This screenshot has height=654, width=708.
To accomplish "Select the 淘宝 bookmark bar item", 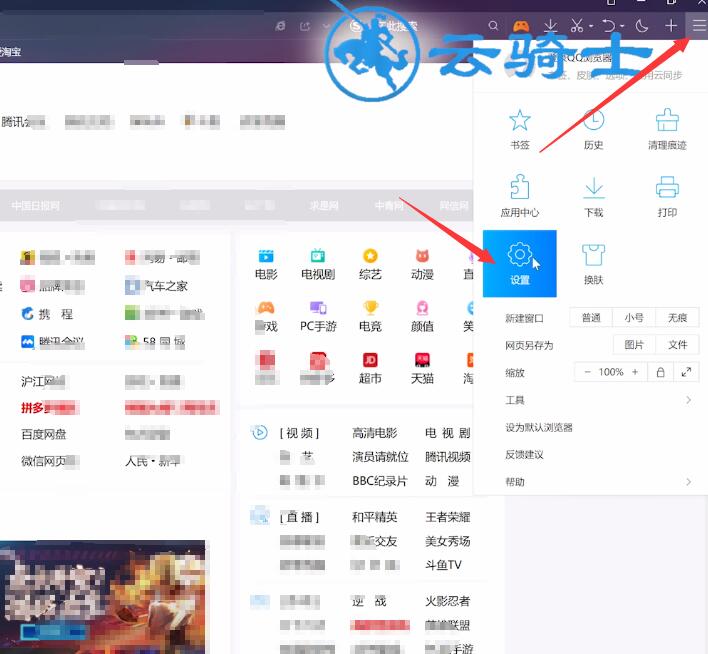I will 10,52.
